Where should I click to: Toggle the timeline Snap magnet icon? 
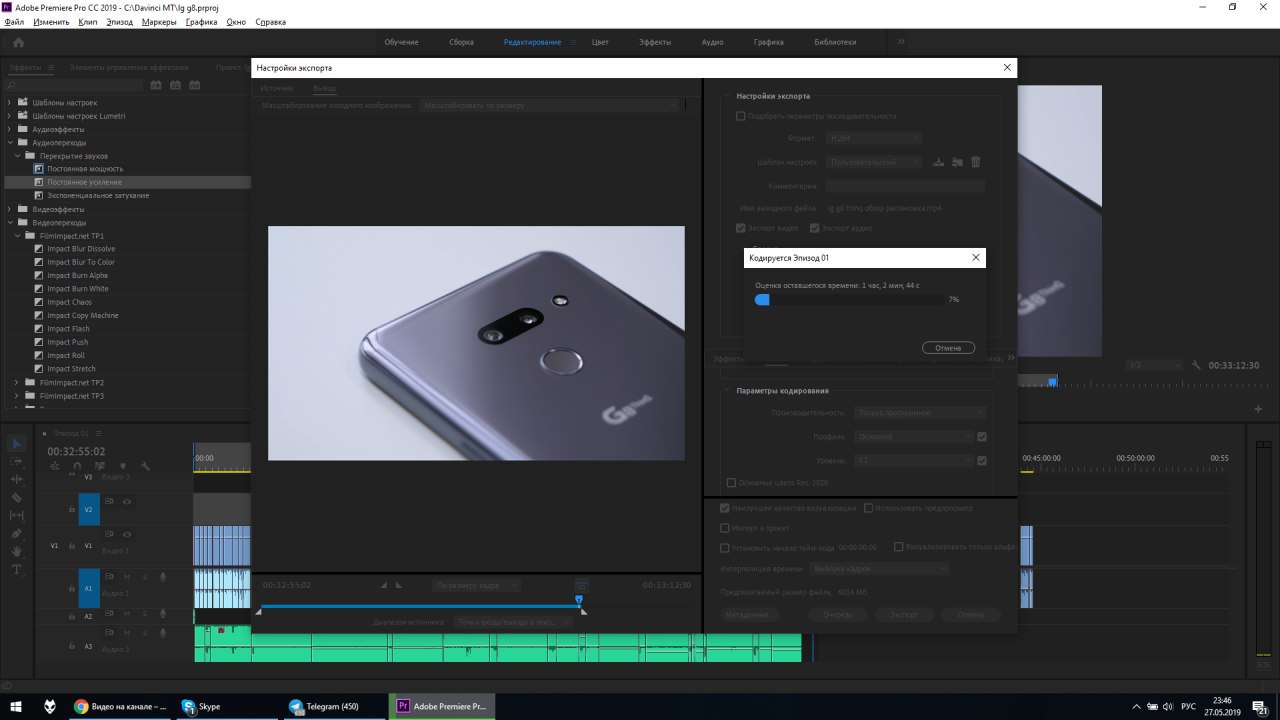[77, 466]
